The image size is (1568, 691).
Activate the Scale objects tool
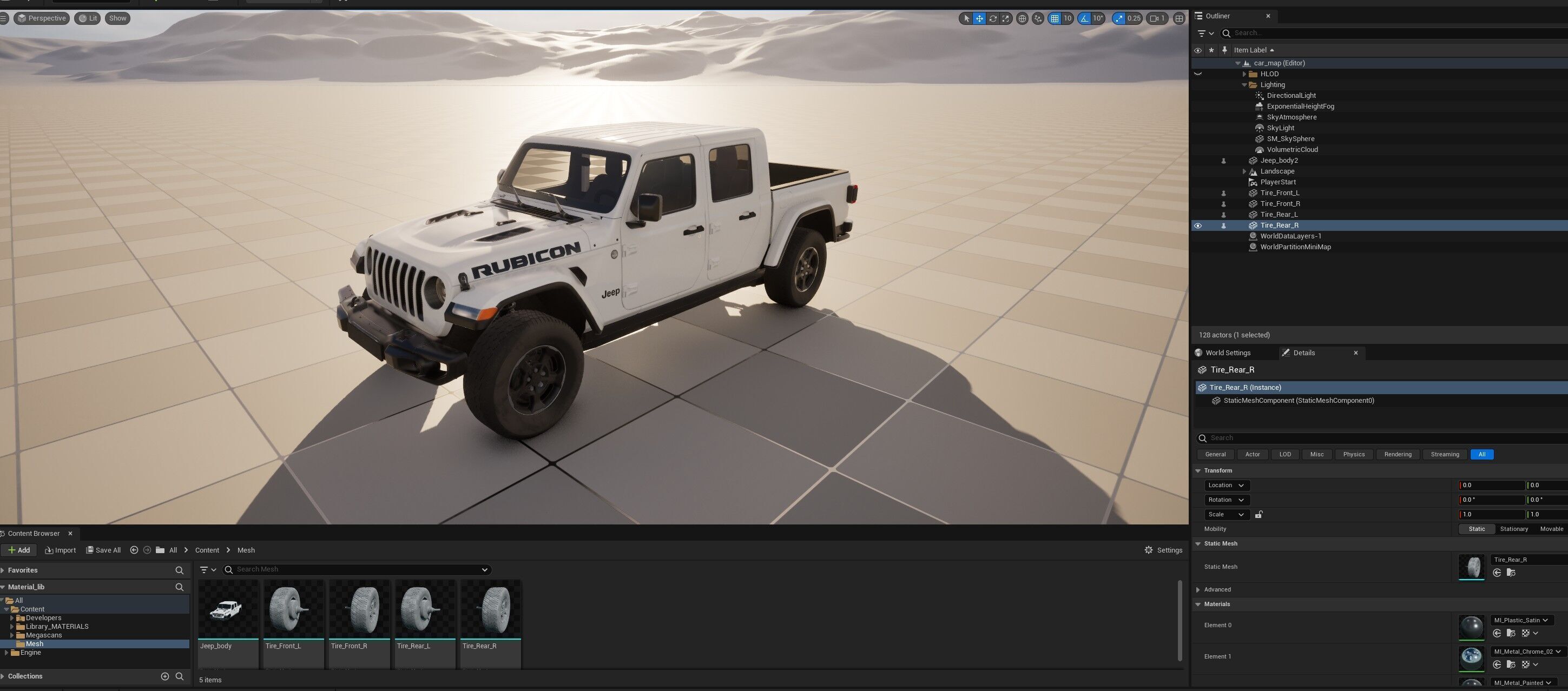coord(1006,18)
